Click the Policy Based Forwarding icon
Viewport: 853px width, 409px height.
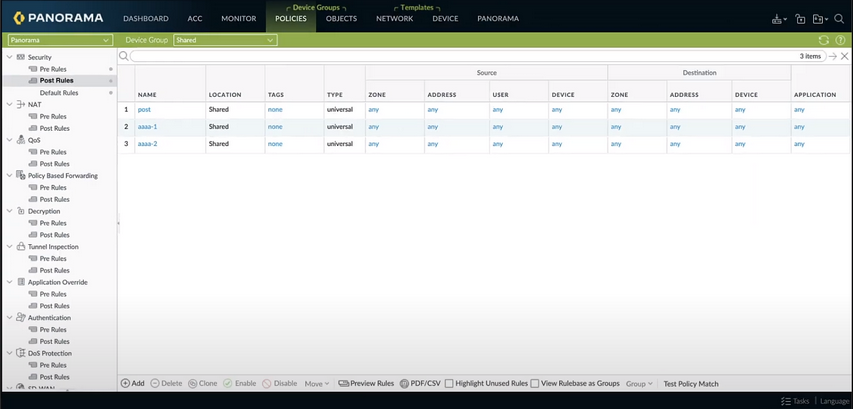pos(21,175)
